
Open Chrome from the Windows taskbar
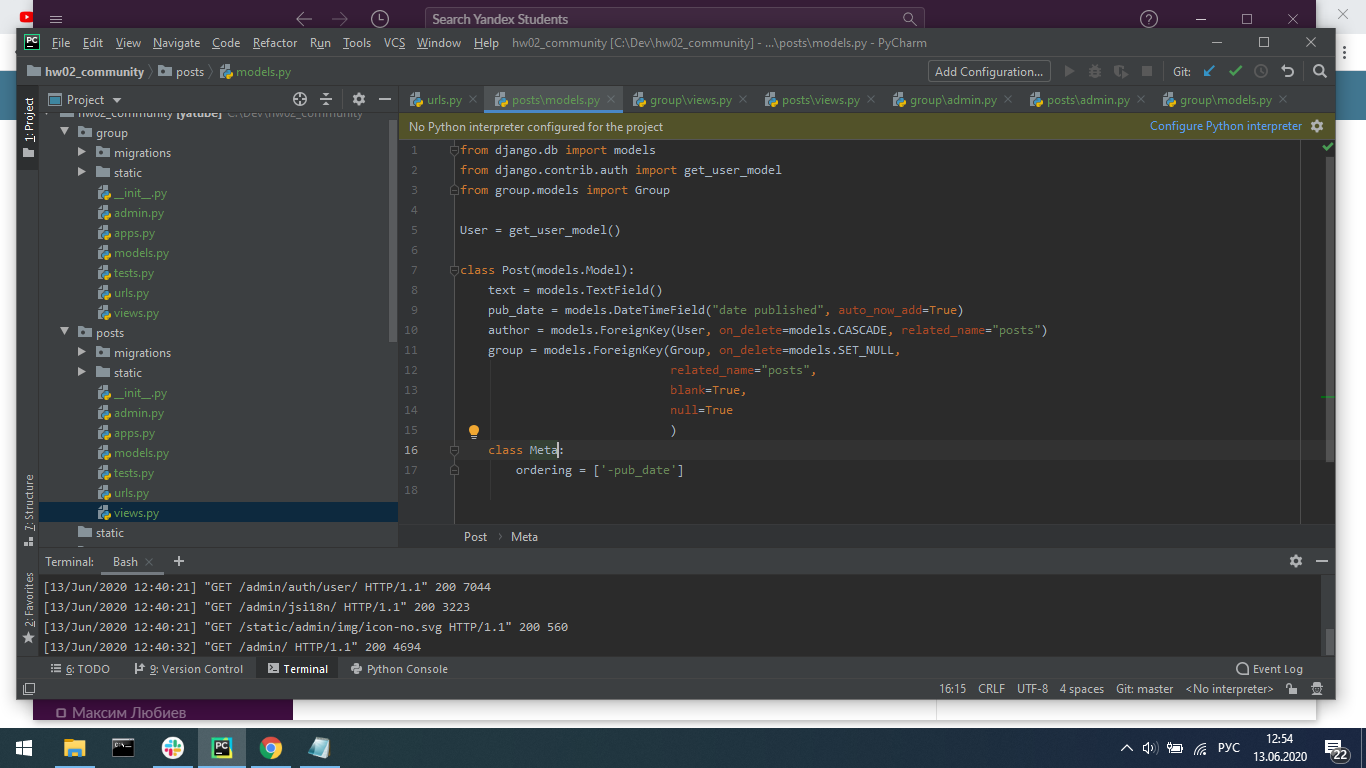270,748
